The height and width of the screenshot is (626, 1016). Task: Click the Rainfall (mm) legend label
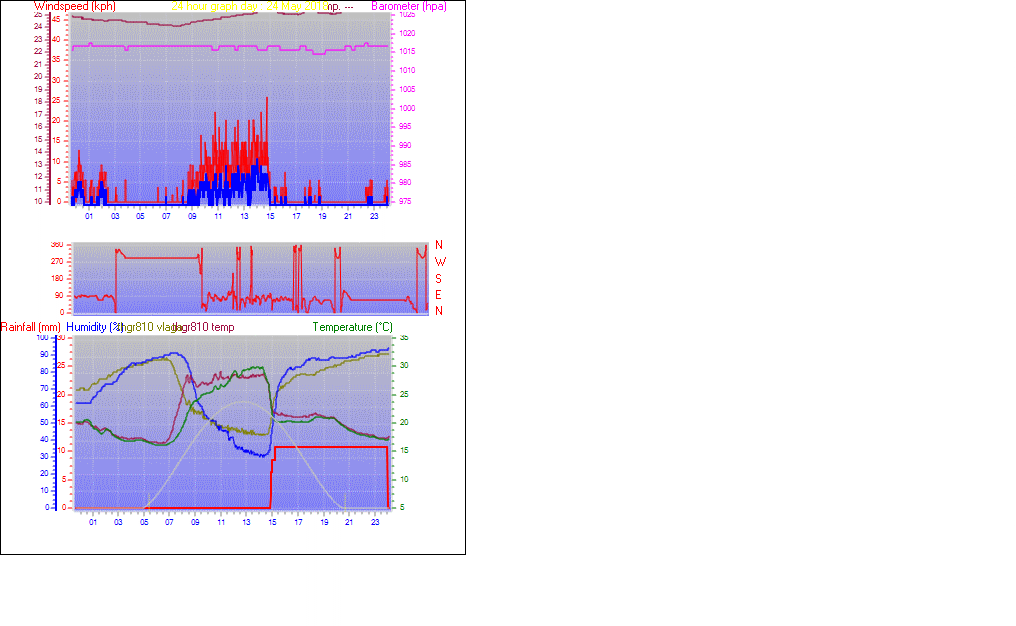pos(31,327)
